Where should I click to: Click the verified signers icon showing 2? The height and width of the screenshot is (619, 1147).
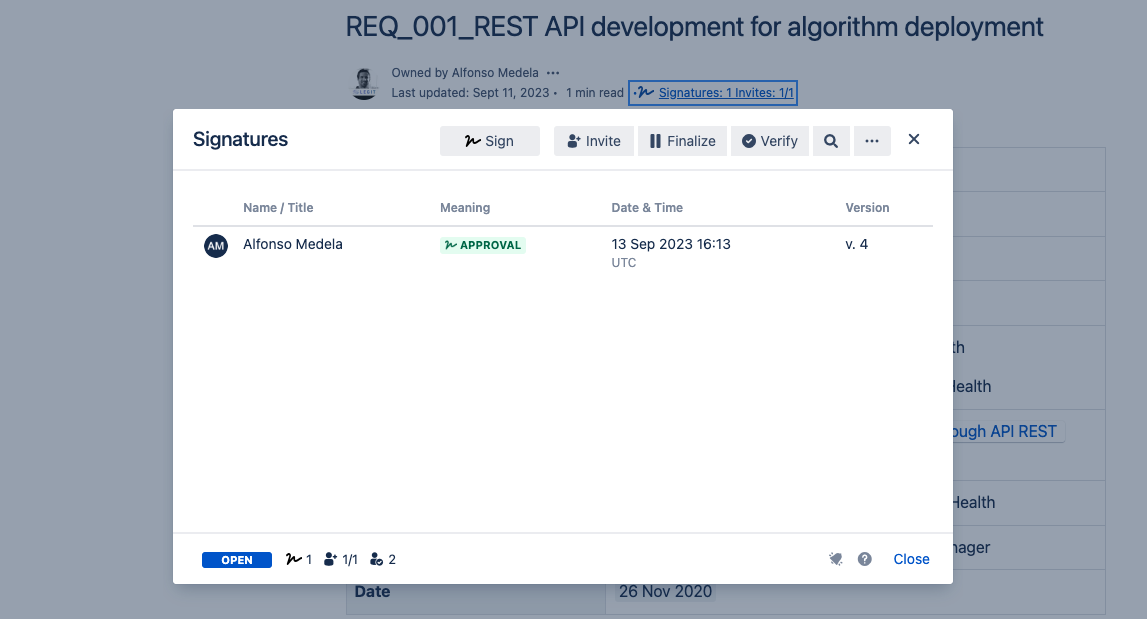(x=377, y=560)
